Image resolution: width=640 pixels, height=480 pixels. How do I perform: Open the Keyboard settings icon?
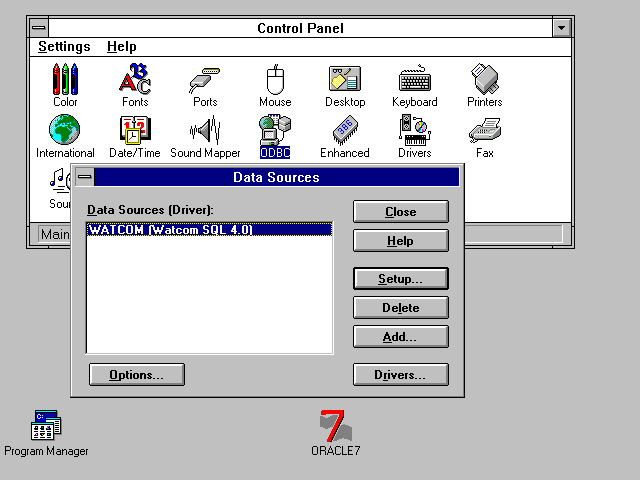[414, 79]
